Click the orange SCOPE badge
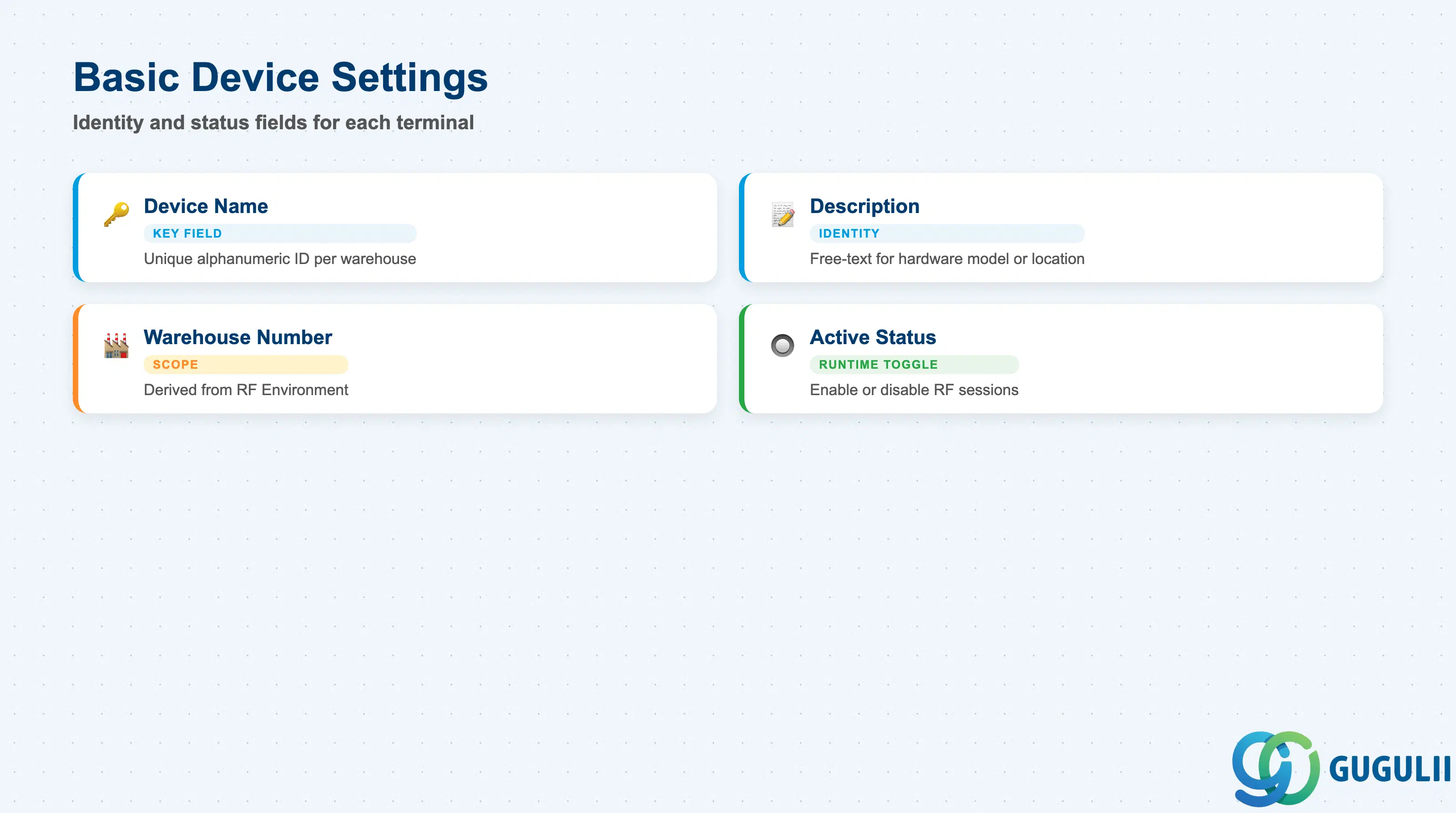This screenshot has height=813, width=1456. (x=246, y=365)
